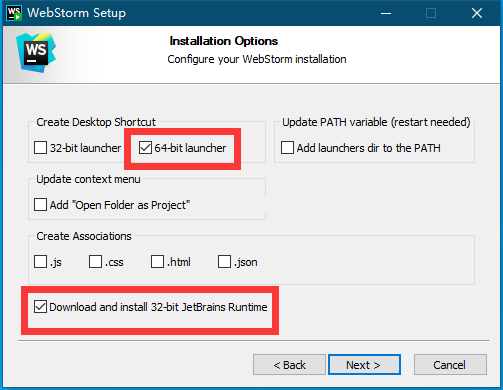503x390 pixels.
Task: Click the WS logo in the header
Action: [36, 53]
